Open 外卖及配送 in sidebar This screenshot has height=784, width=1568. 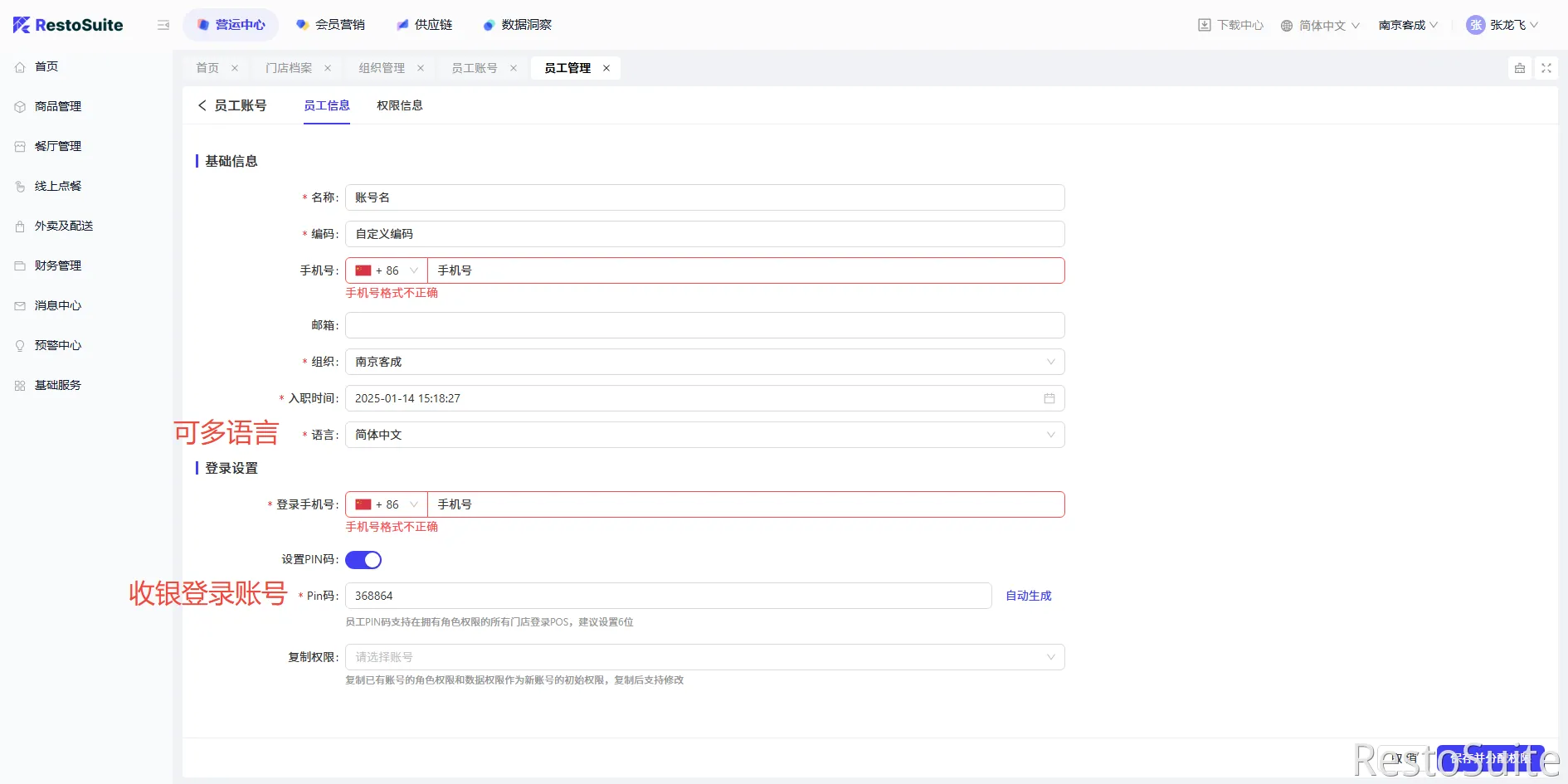click(x=64, y=226)
